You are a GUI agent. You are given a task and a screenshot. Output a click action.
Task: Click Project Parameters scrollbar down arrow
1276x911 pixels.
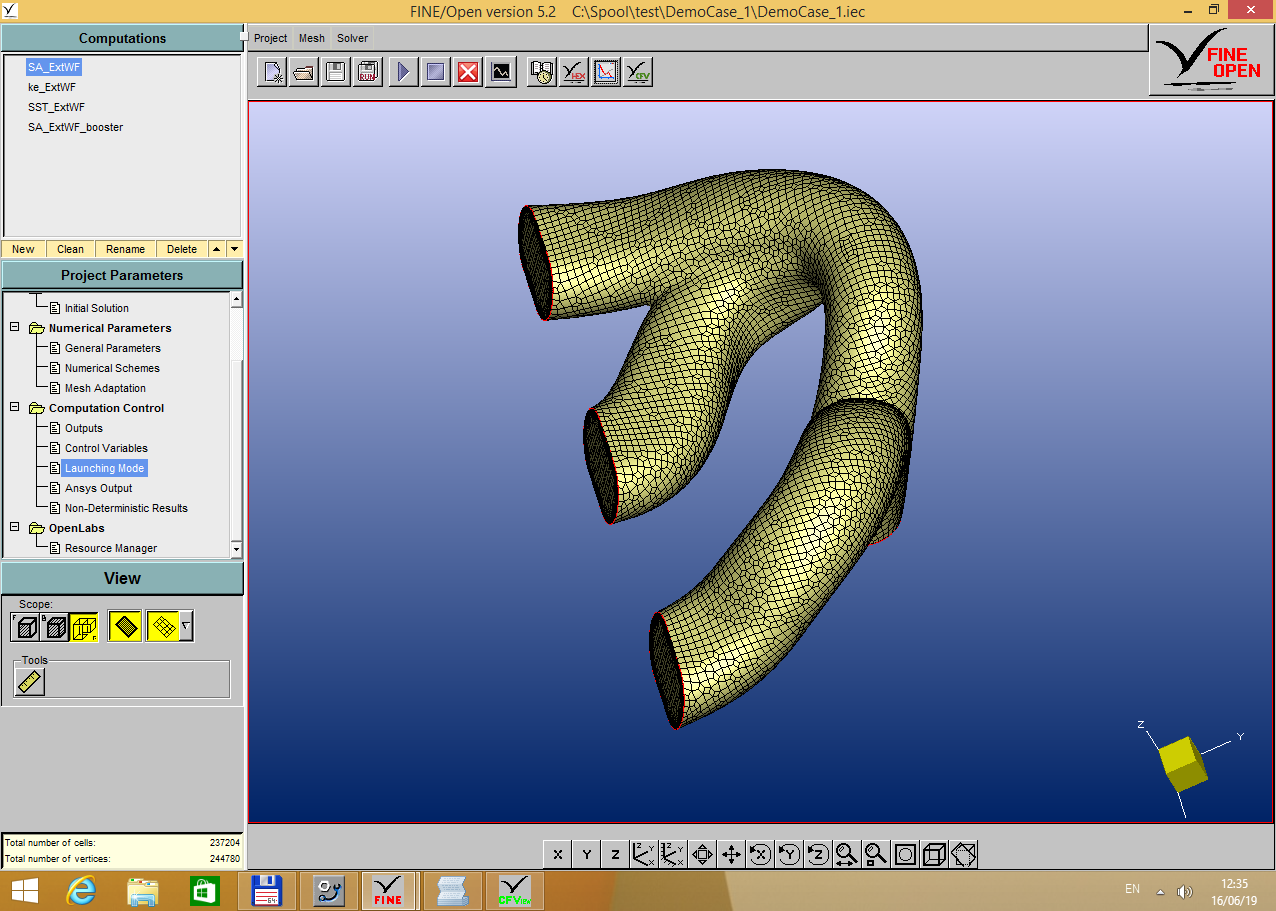point(236,549)
